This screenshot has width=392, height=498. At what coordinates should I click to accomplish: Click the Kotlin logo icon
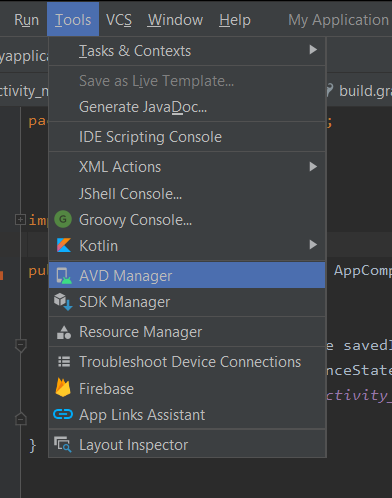(64, 245)
